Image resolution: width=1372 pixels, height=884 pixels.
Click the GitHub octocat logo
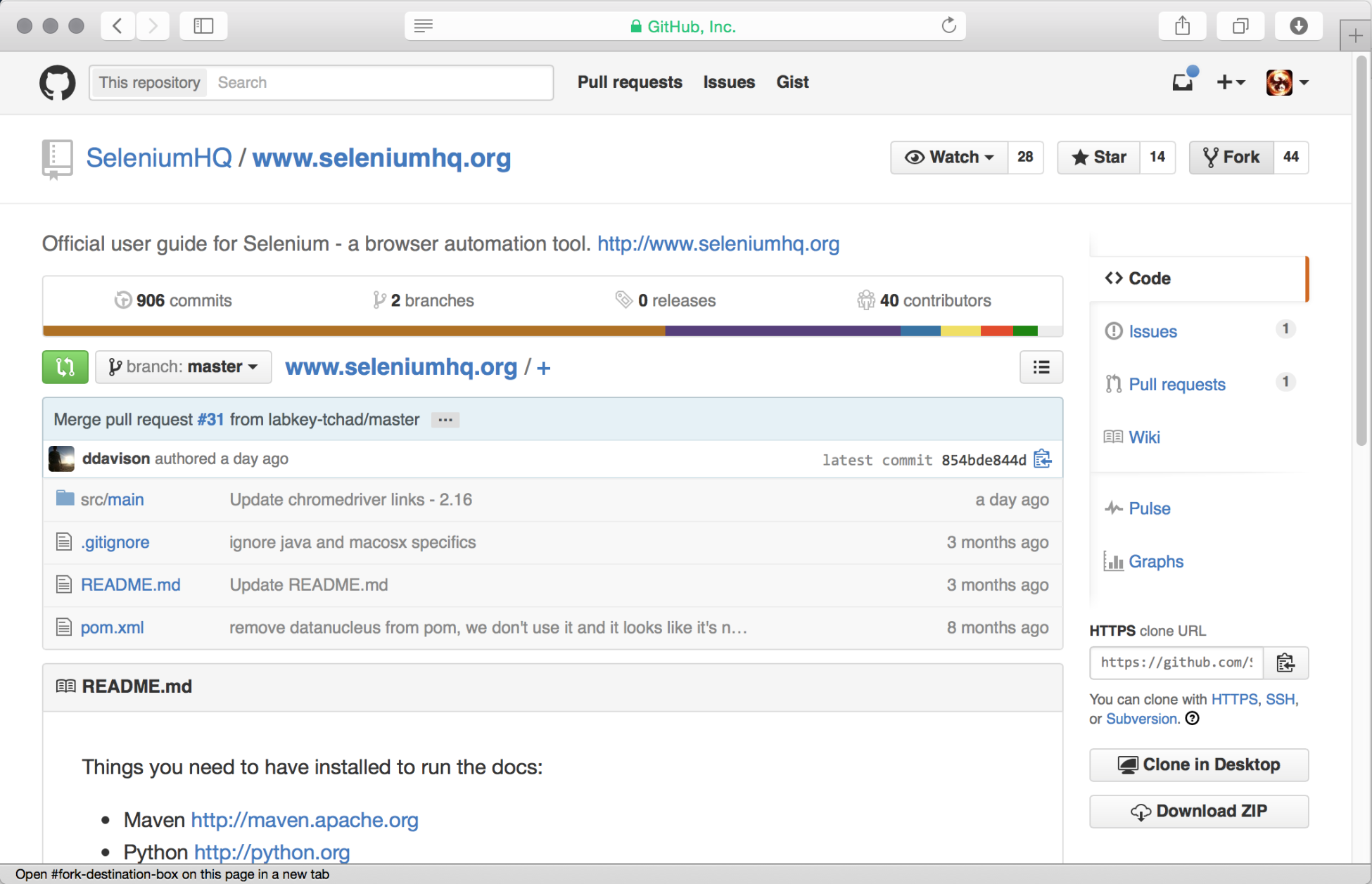[x=57, y=82]
